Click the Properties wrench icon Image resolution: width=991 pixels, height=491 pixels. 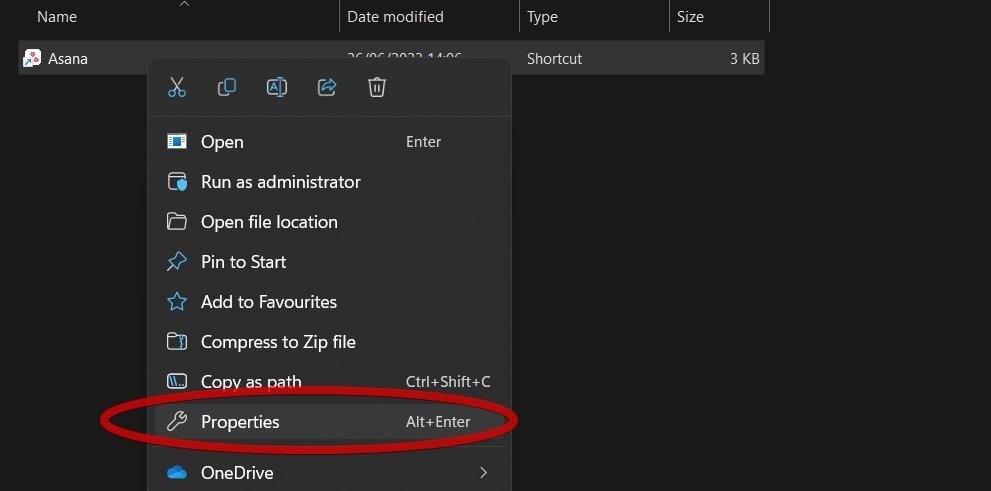(x=177, y=421)
